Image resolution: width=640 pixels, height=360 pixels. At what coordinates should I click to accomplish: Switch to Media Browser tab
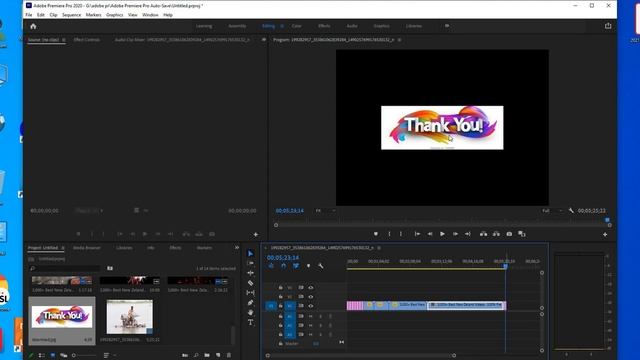coord(87,248)
